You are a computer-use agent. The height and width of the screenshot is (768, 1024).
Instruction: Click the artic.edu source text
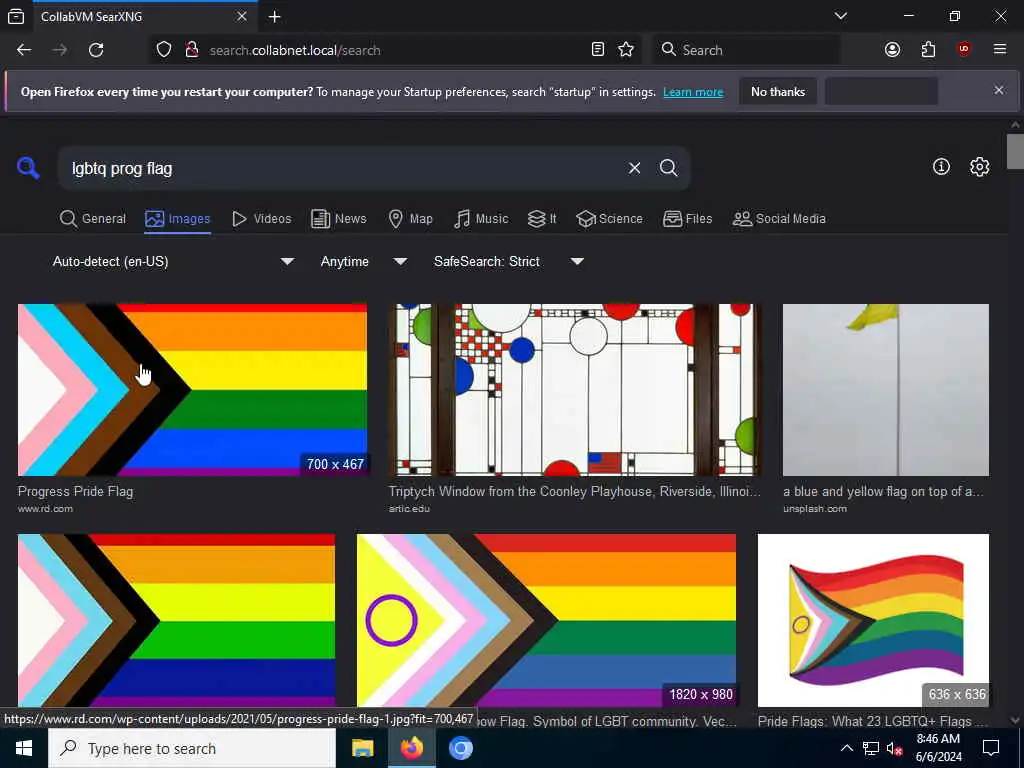[409, 509]
